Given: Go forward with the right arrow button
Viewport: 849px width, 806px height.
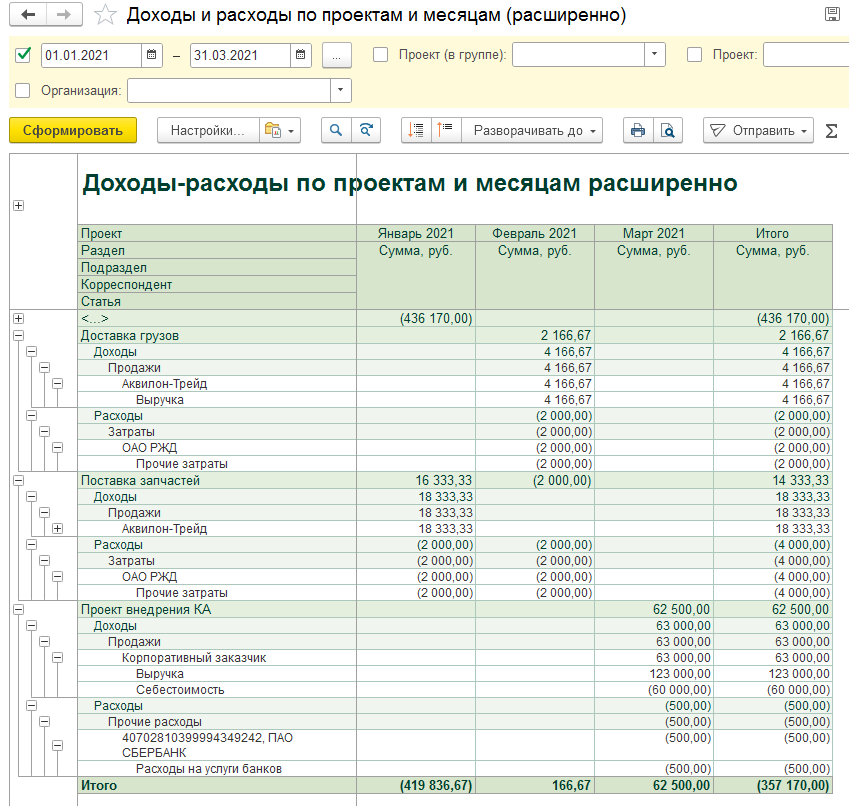Looking at the screenshot, I should tap(64, 15).
